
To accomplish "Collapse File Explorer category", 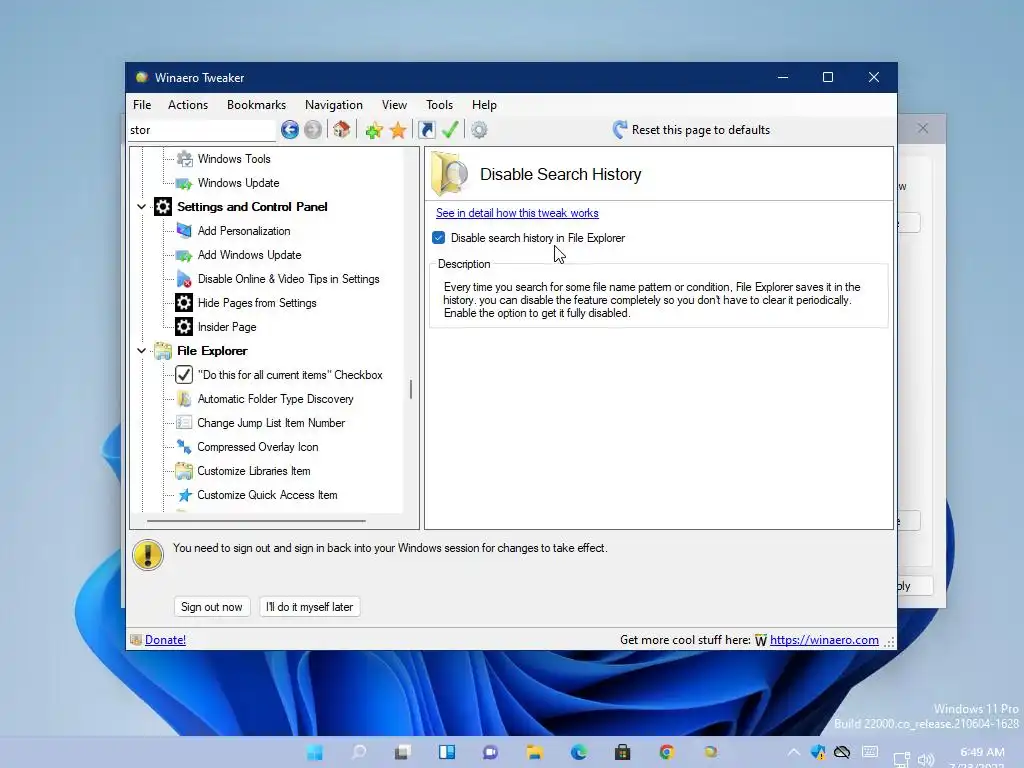I will pyautogui.click(x=141, y=351).
